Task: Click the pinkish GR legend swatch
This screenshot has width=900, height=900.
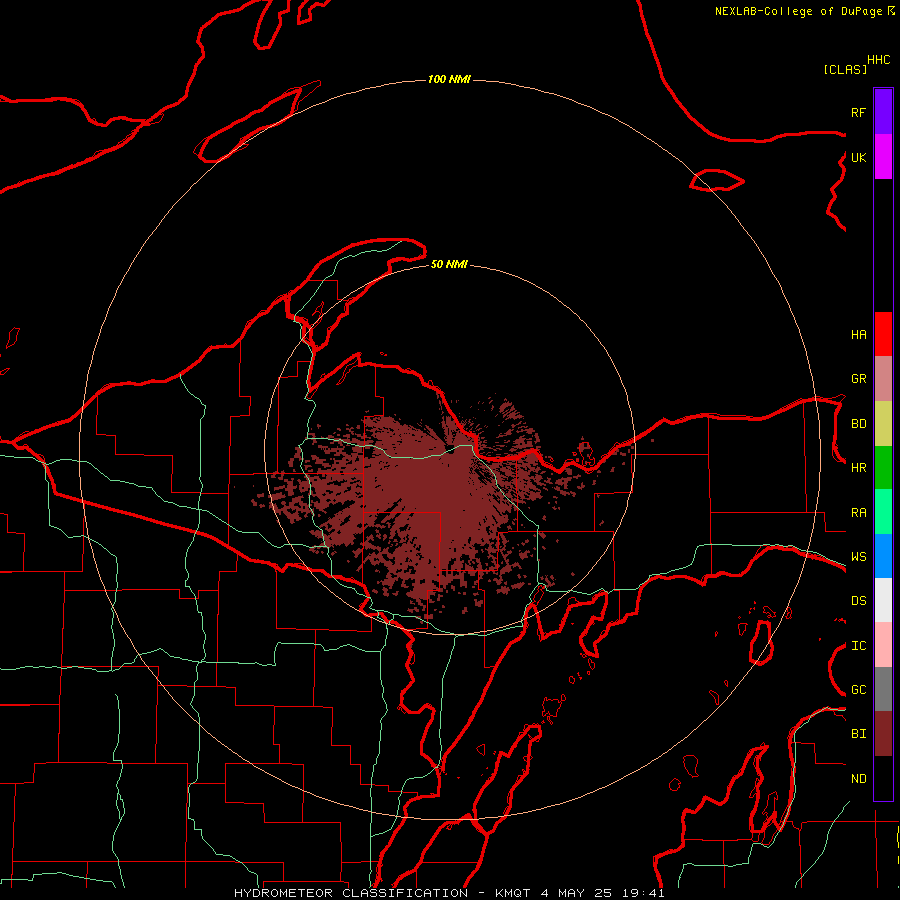Action: [x=883, y=379]
